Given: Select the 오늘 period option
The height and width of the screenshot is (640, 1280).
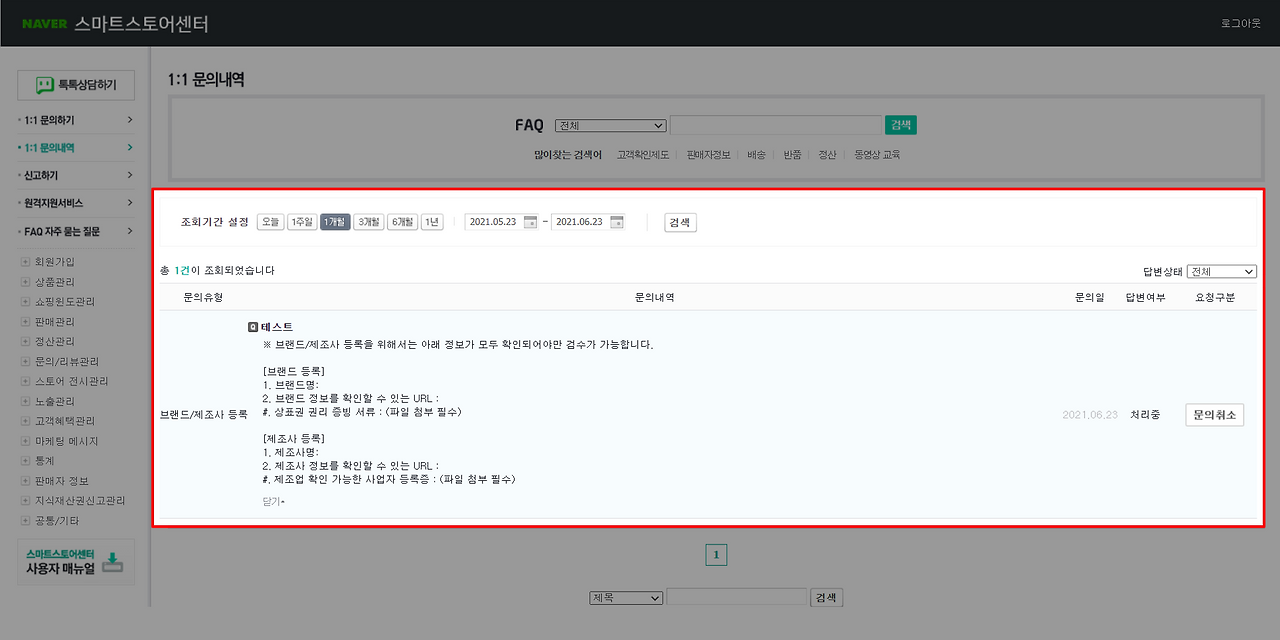Looking at the screenshot, I should (x=269, y=222).
